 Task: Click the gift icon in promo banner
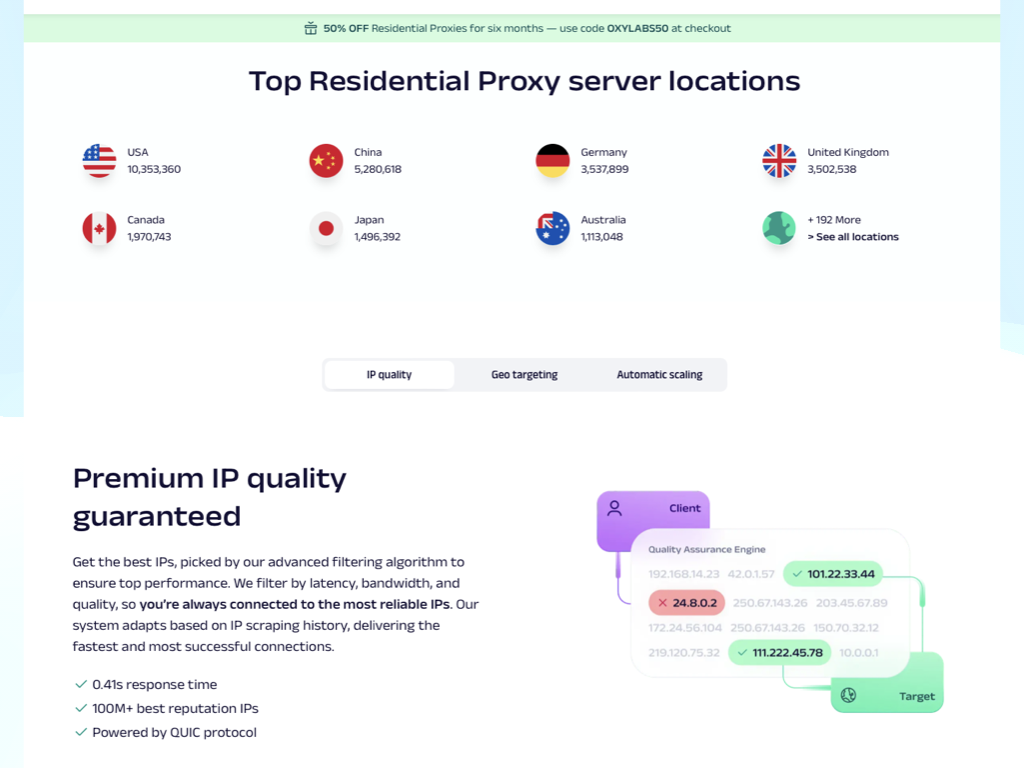click(311, 28)
